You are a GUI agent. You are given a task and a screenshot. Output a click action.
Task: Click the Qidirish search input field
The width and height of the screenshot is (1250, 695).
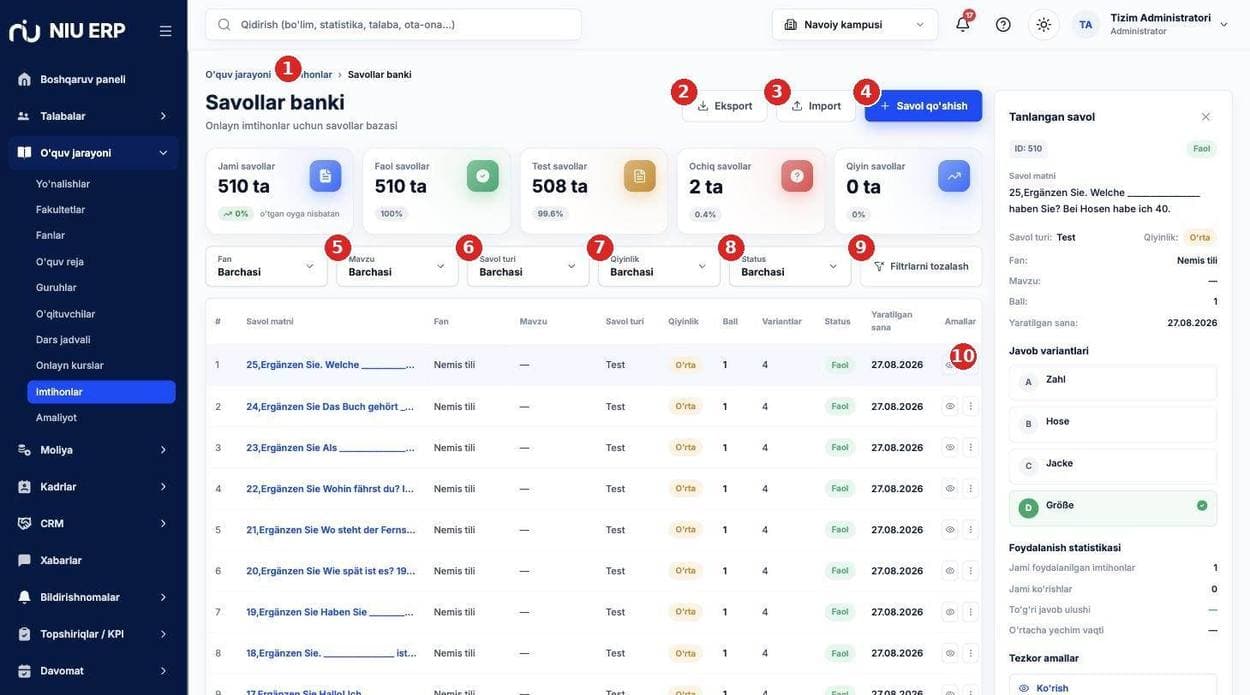pos(393,24)
